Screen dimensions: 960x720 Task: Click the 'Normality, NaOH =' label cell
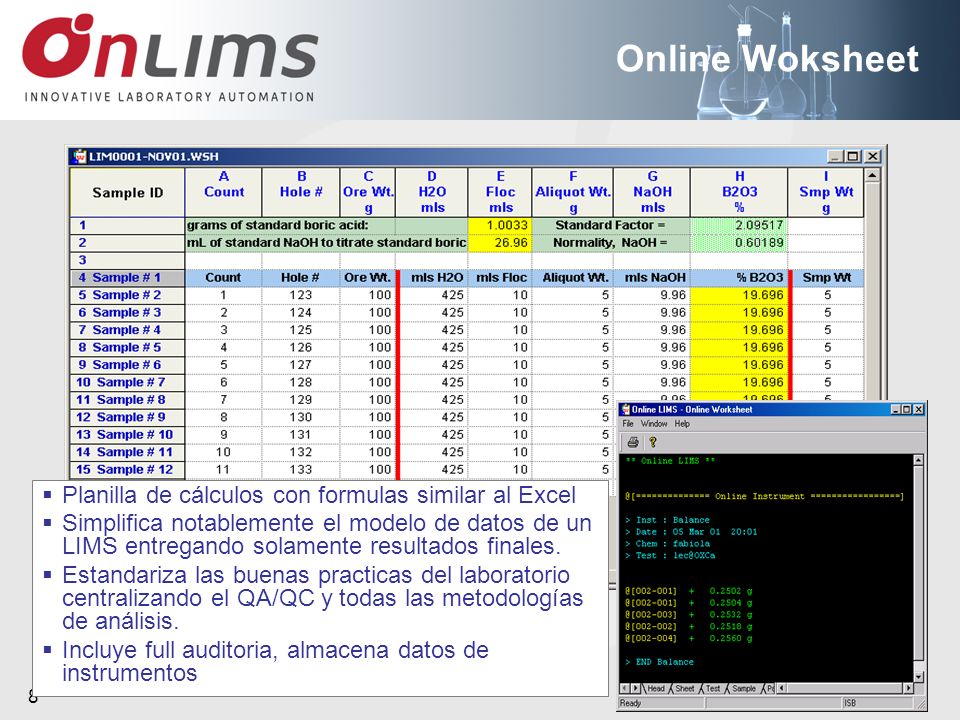tap(611, 243)
